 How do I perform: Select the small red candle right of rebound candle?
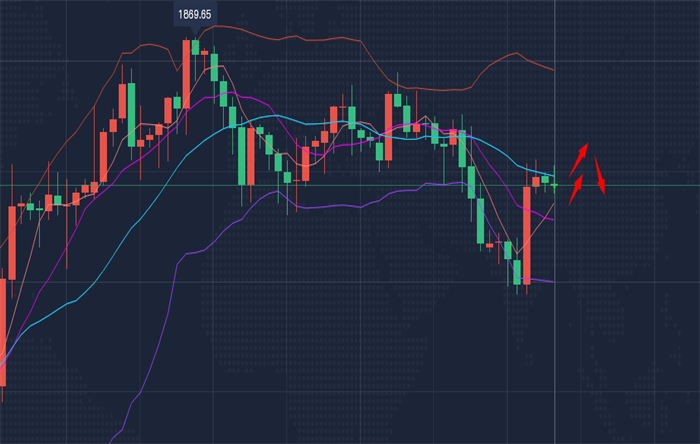click(536, 180)
